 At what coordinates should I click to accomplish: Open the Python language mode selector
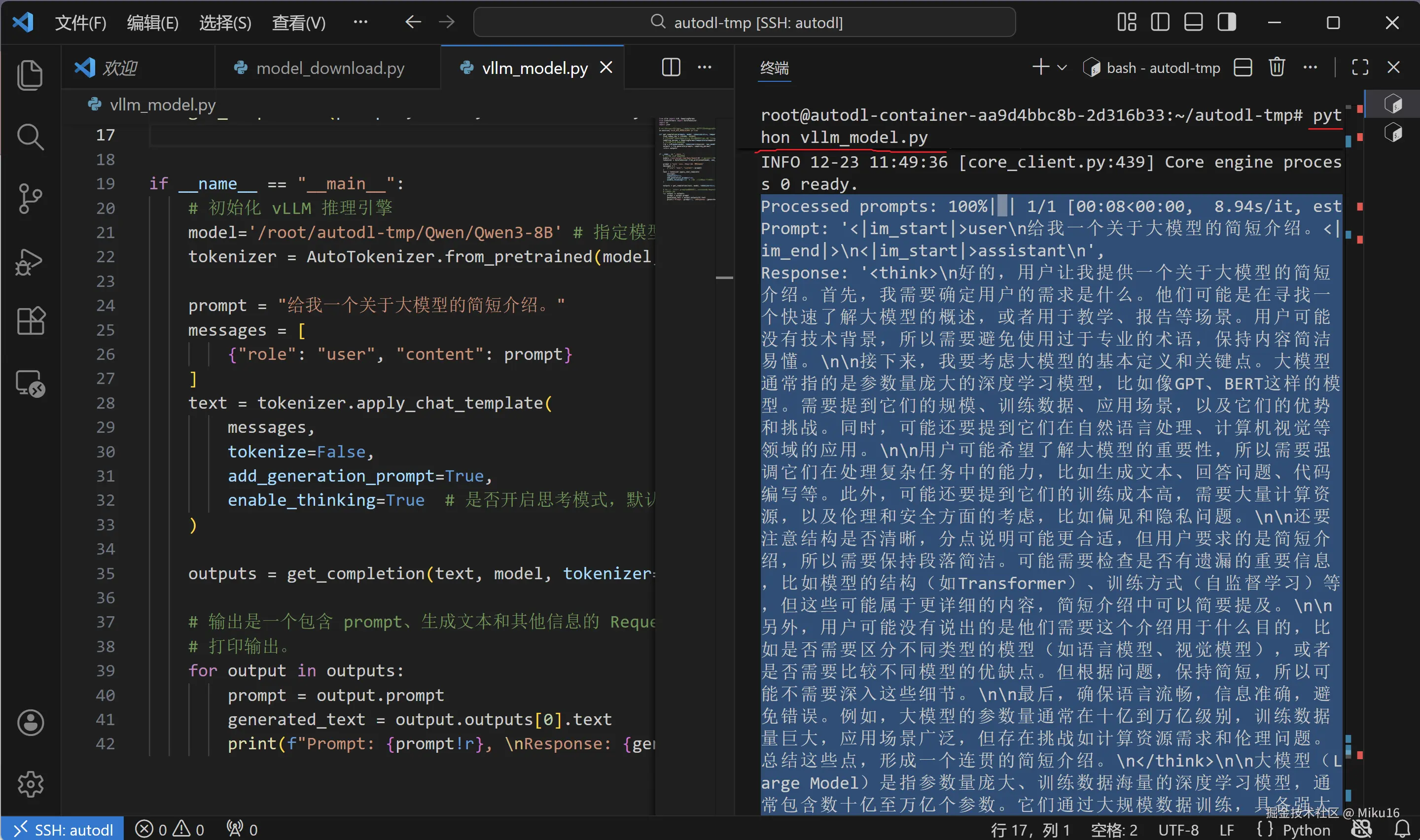pyautogui.click(x=1306, y=830)
